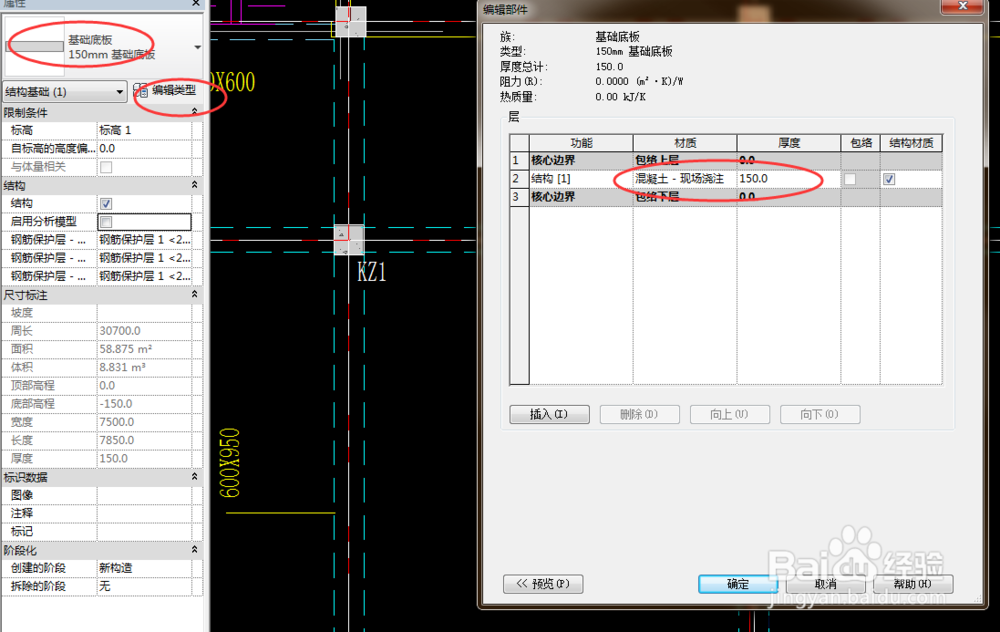Click the KZ1 column label in drawing
The height and width of the screenshot is (632, 1000).
click(372, 273)
